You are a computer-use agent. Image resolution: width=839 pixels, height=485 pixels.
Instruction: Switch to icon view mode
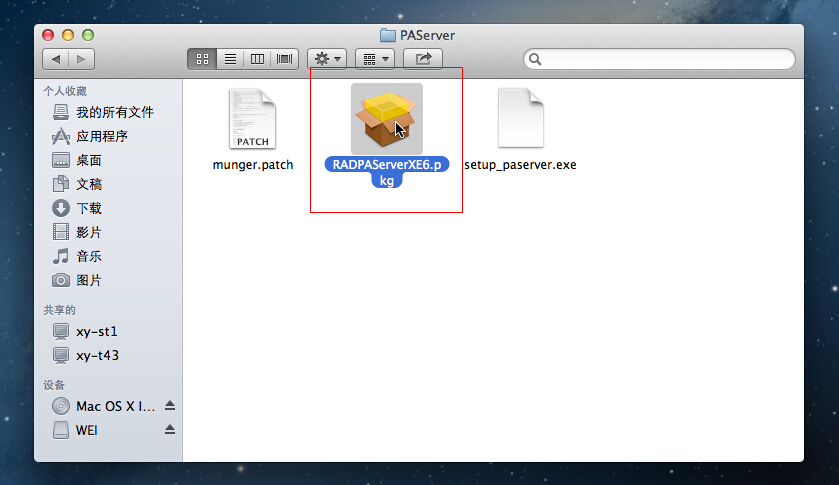pyautogui.click(x=202, y=59)
